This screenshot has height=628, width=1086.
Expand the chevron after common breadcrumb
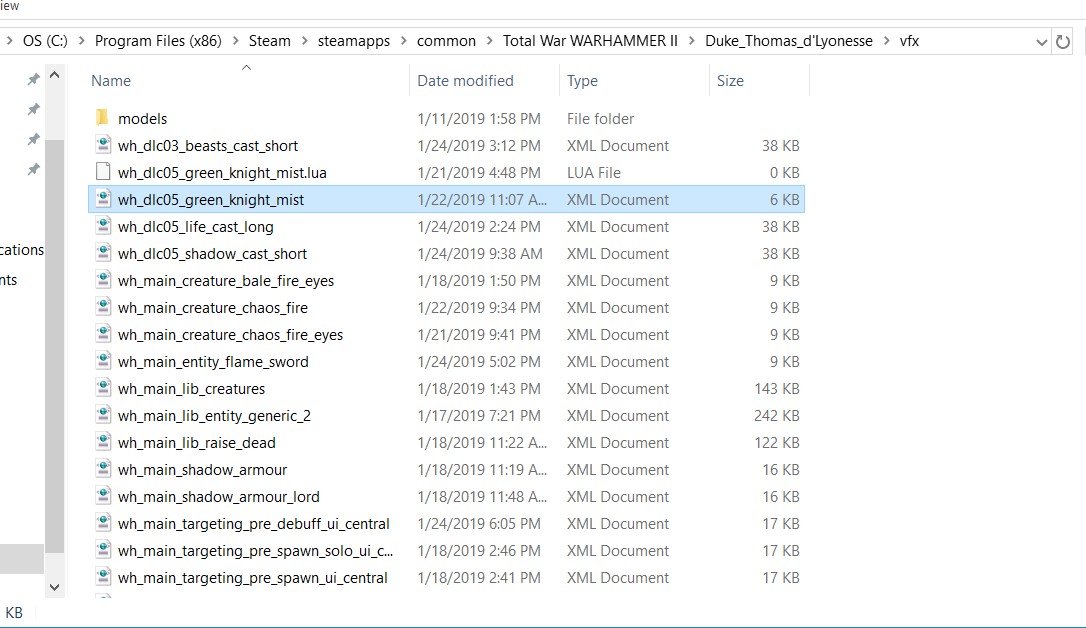click(489, 41)
